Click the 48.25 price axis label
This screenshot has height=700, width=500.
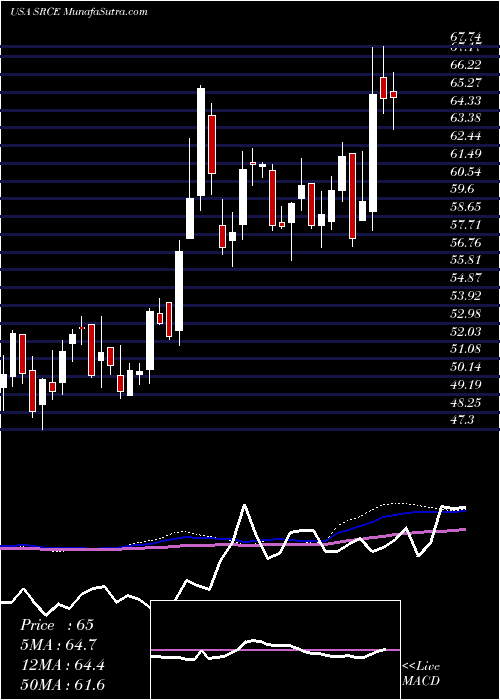click(x=466, y=402)
